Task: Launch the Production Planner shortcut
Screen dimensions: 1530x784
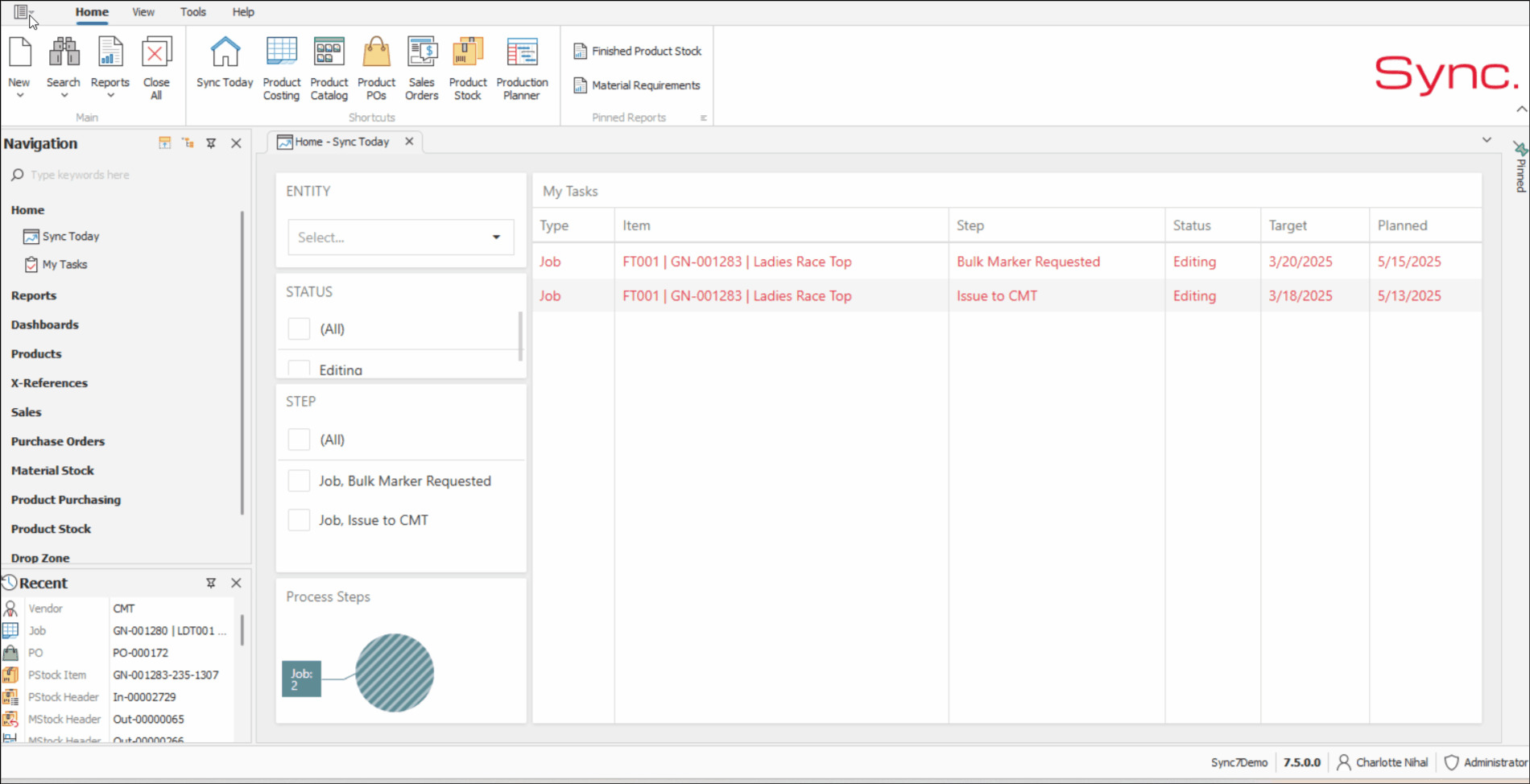Action: [522, 68]
